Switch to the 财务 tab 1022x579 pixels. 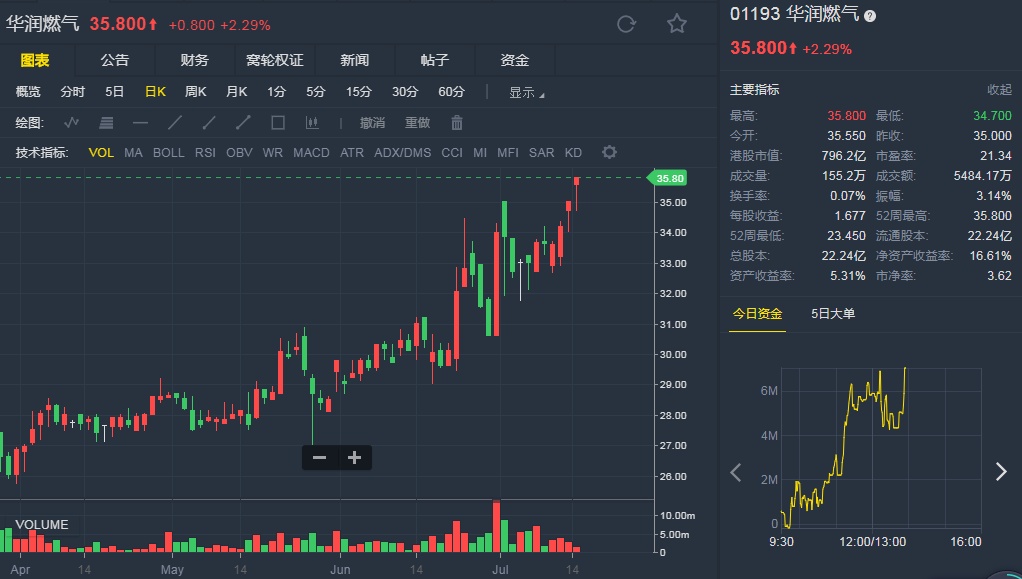(194, 60)
